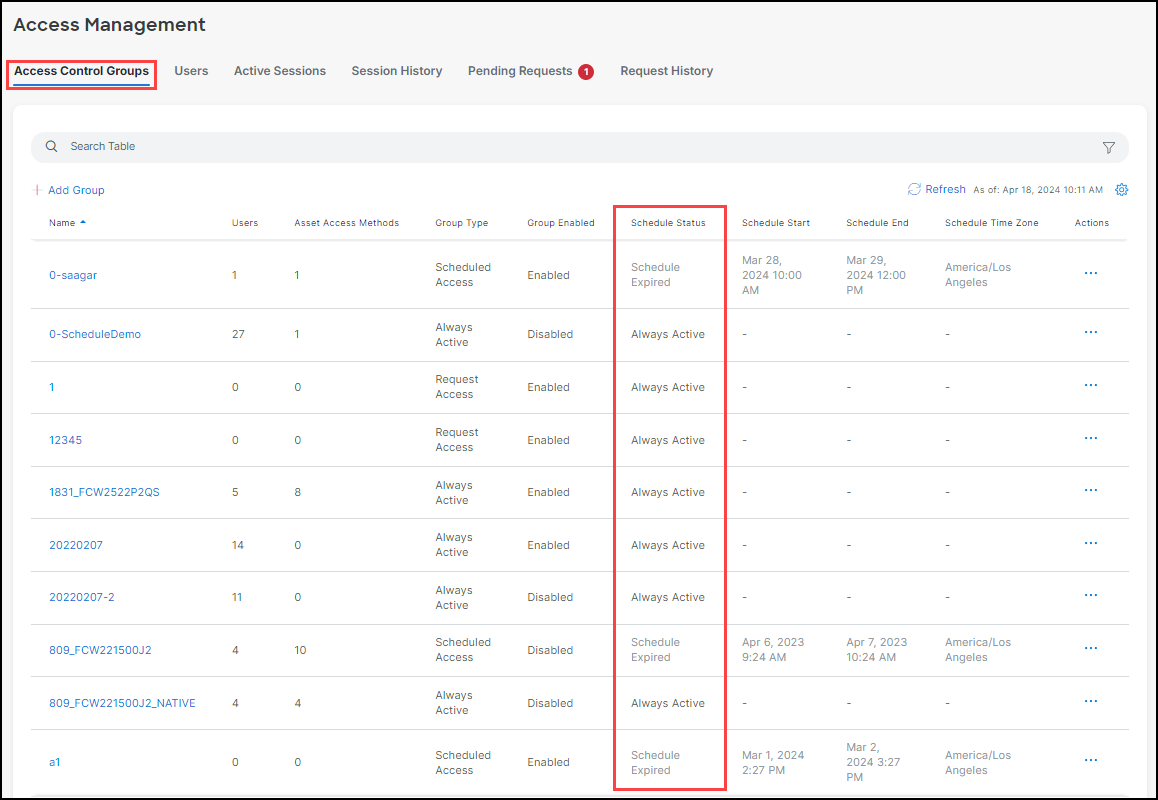Open the actions menu for 809_FCW221500J2
This screenshot has height=800, width=1158.
coord(1090,647)
